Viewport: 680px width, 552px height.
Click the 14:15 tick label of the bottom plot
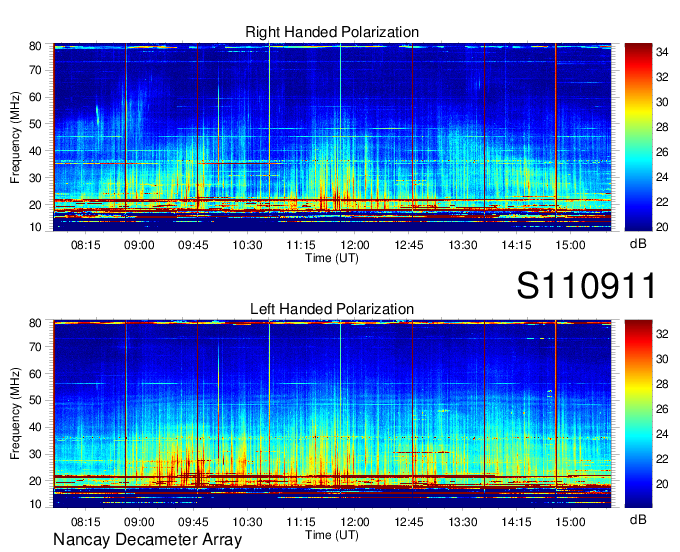pos(517,522)
